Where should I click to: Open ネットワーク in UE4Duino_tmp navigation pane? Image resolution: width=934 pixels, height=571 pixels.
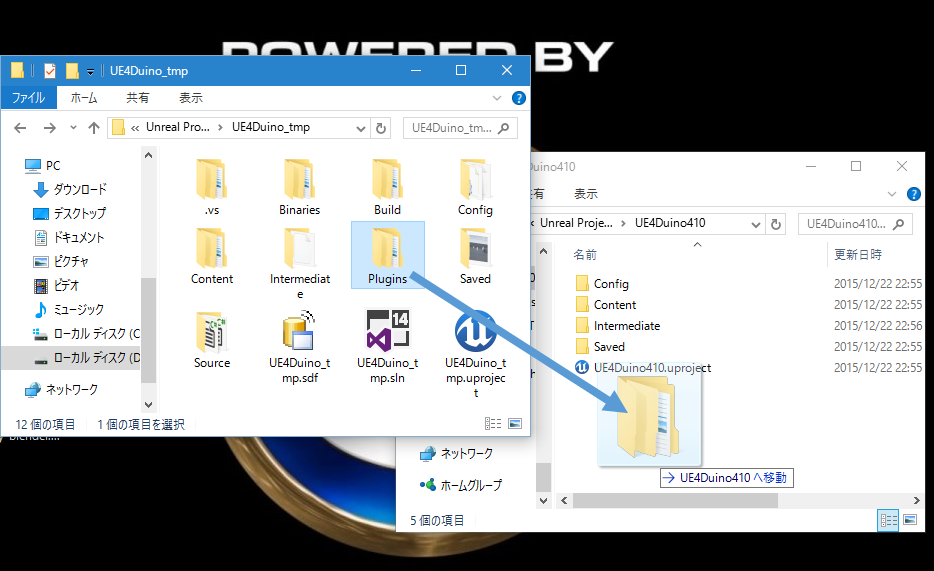pos(61,389)
